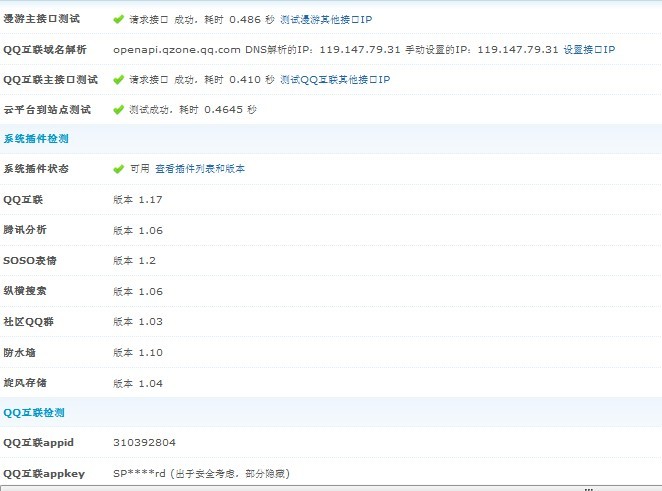Click version value 版本 1.03

138,322
